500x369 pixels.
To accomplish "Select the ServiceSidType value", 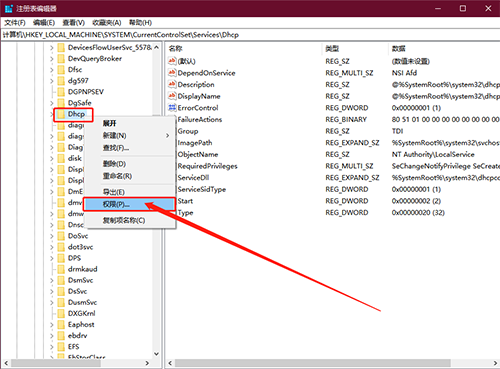I will pos(202,189).
